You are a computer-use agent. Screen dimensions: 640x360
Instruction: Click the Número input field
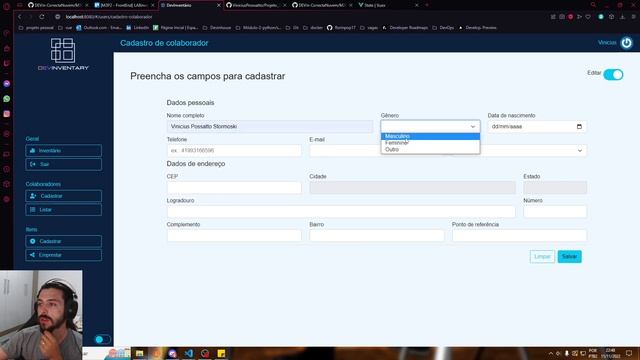point(555,211)
